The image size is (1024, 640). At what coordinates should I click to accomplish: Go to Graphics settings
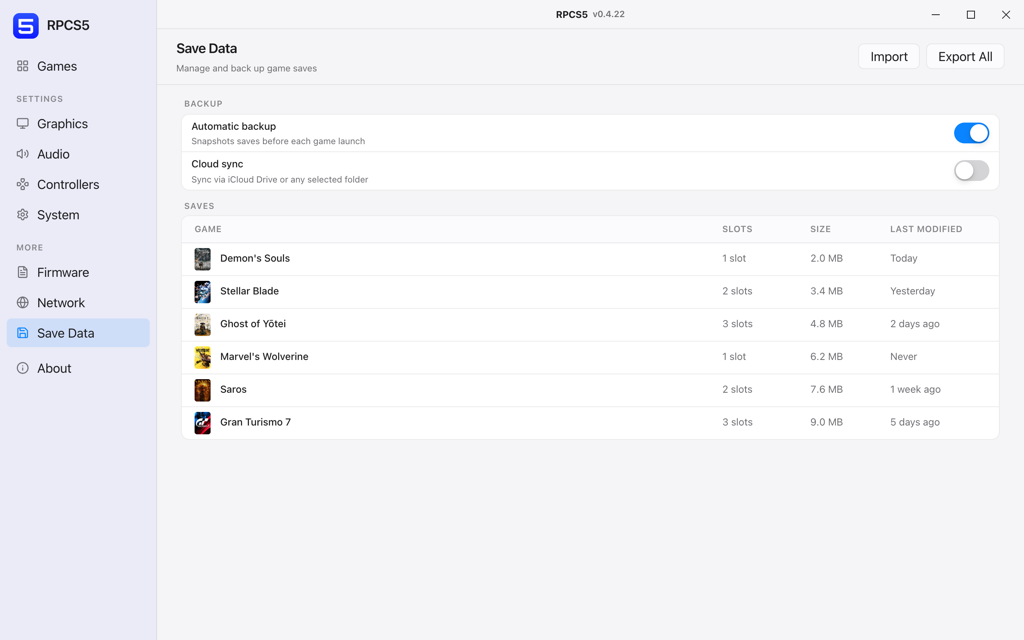tap(78, 123)
